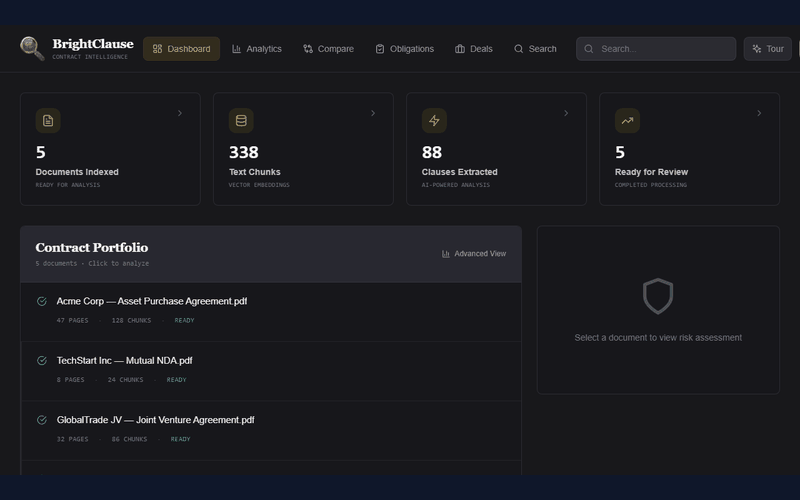Screen dimensions: 800x500
Task: Click '5 documents • Click to analyze' subtitle
Action: click(92, 263)
